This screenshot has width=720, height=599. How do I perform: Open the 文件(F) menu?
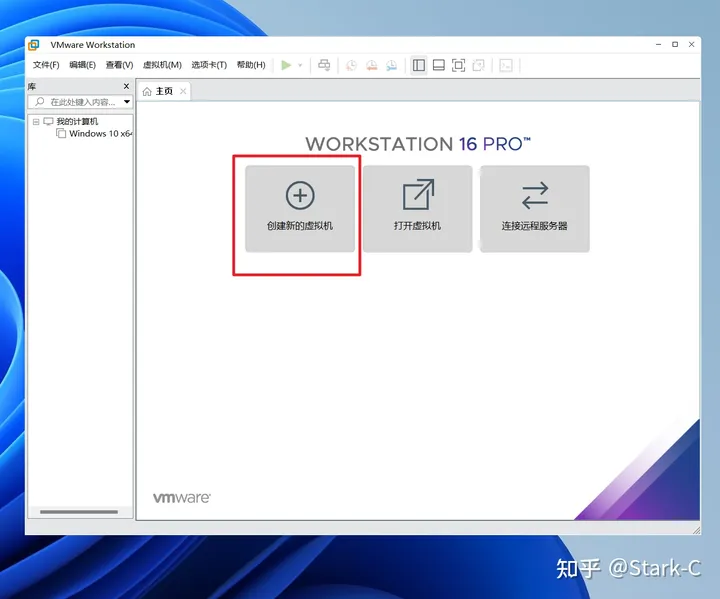tap(46, 65)
